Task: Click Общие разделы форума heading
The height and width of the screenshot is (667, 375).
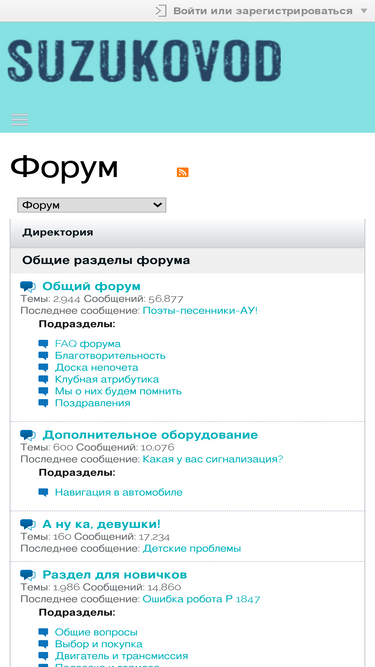Action: click(106, 260)
